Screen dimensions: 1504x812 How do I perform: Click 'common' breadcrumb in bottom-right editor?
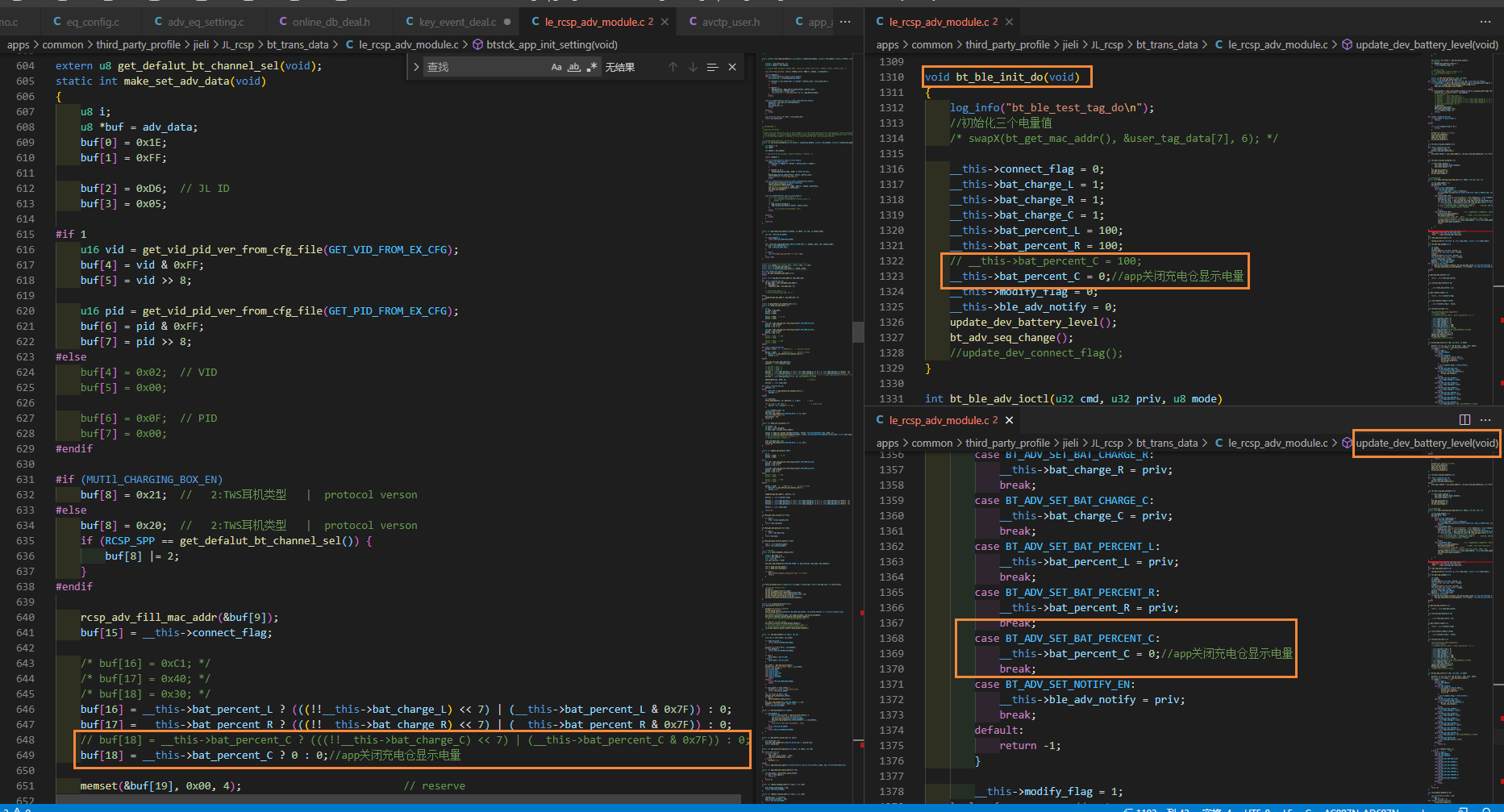(932, 443)
